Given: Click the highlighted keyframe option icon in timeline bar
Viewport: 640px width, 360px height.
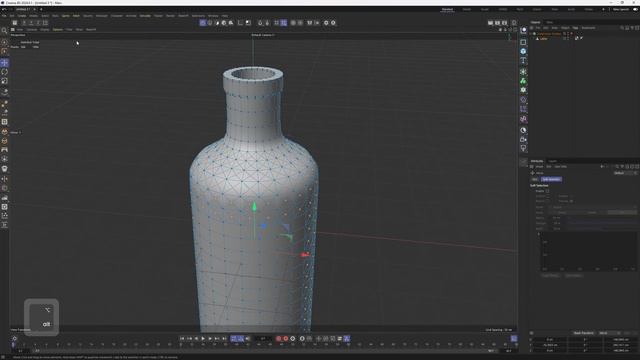Looking at the screenshot, I should click(x=347, y=338).
